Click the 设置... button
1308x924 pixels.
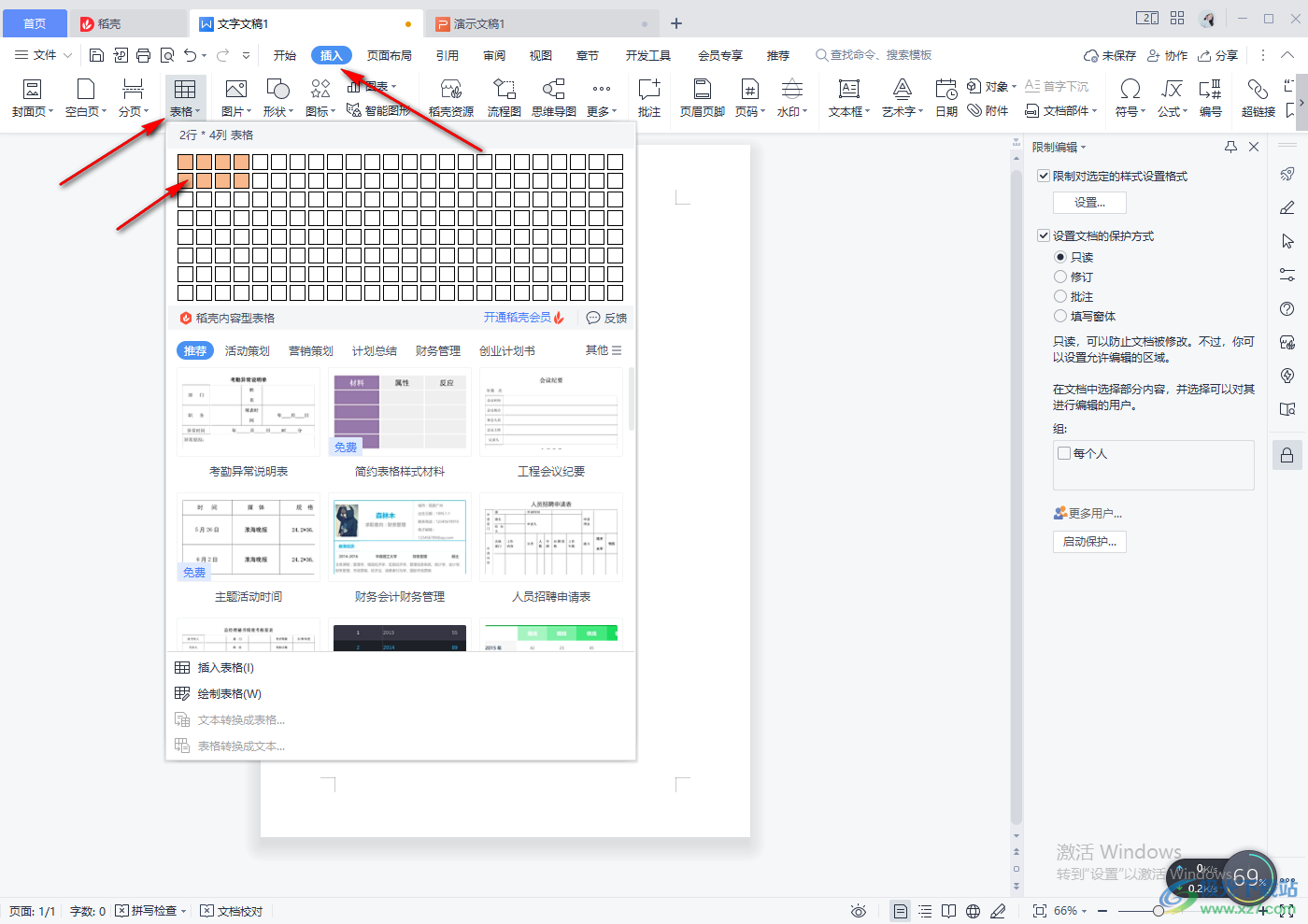(x=1089, y=203)
